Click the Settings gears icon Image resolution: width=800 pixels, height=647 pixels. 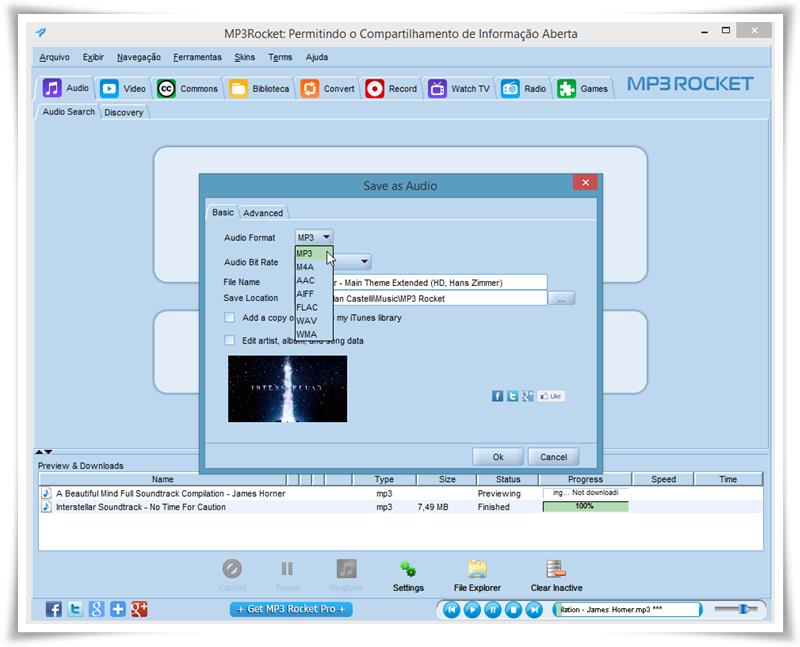pos(408,569)
